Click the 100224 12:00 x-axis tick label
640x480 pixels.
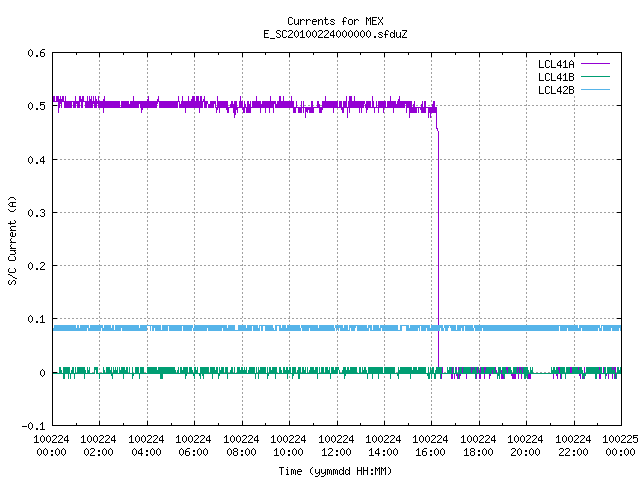pyautogui.click(x=336, y=446)
